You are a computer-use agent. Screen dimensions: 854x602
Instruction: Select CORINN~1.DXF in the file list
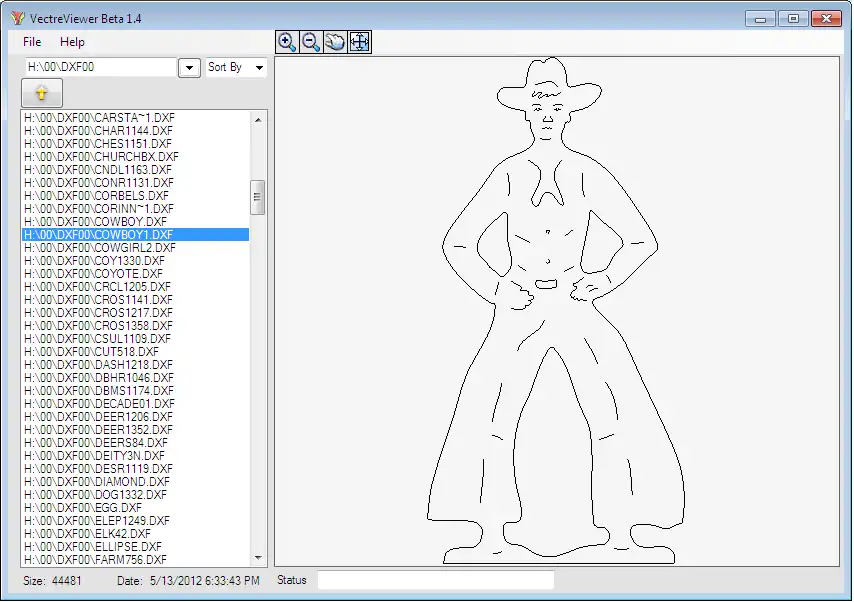point(136,209)
